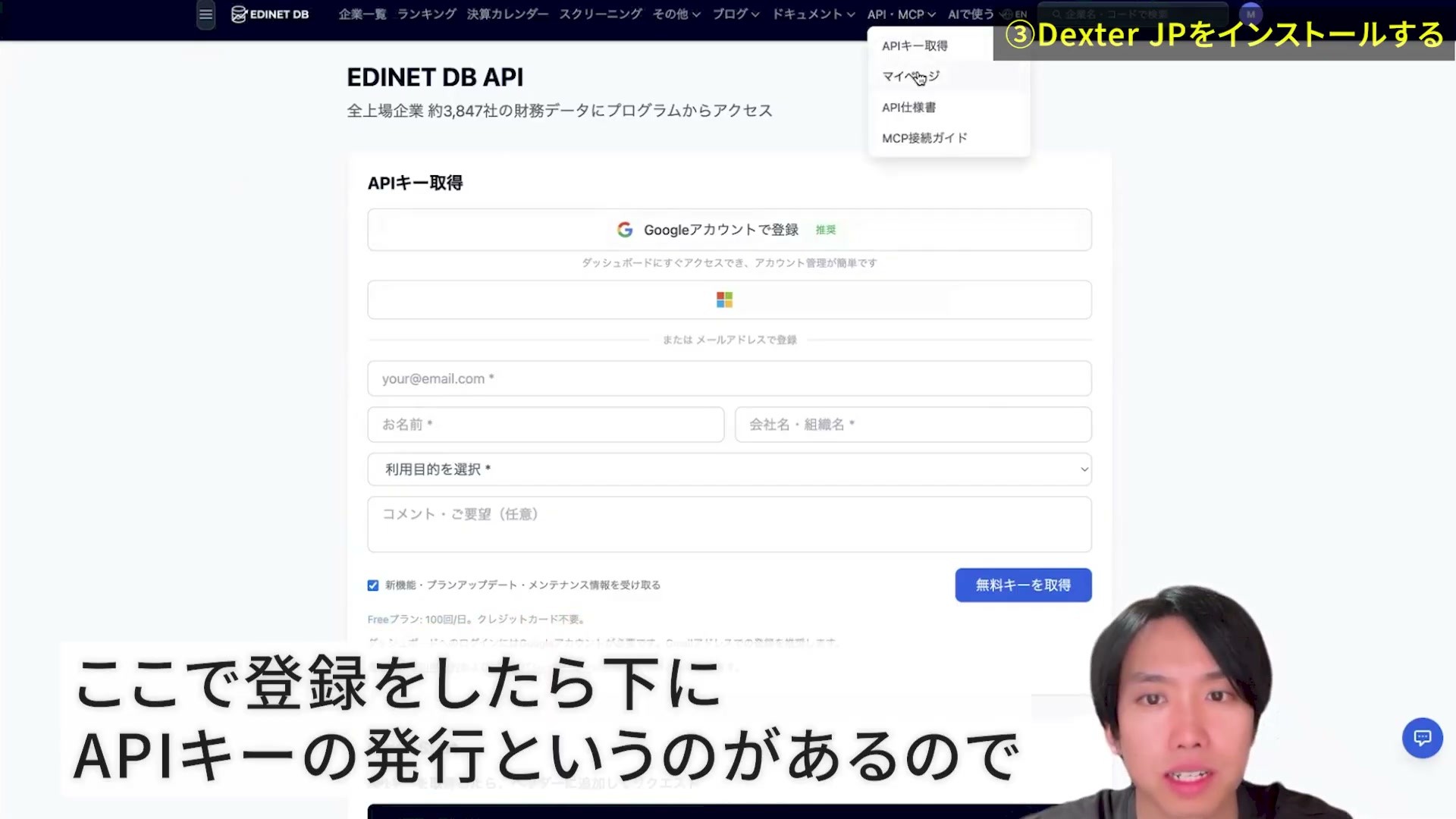Open the hamburger sidebar menu icon
The height and width of the screenshot is (819, 1456).
click(206, 14)
